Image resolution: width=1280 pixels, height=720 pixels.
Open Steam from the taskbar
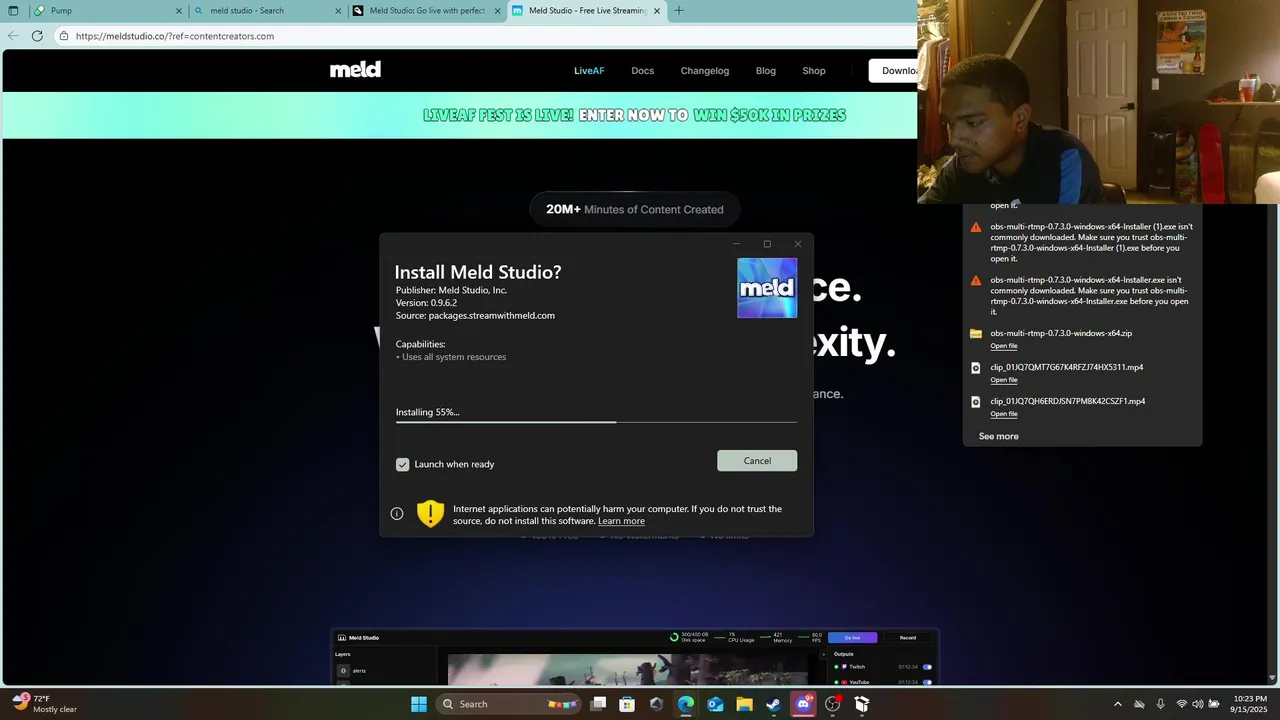pyautogui.click(x=773, y=704)
